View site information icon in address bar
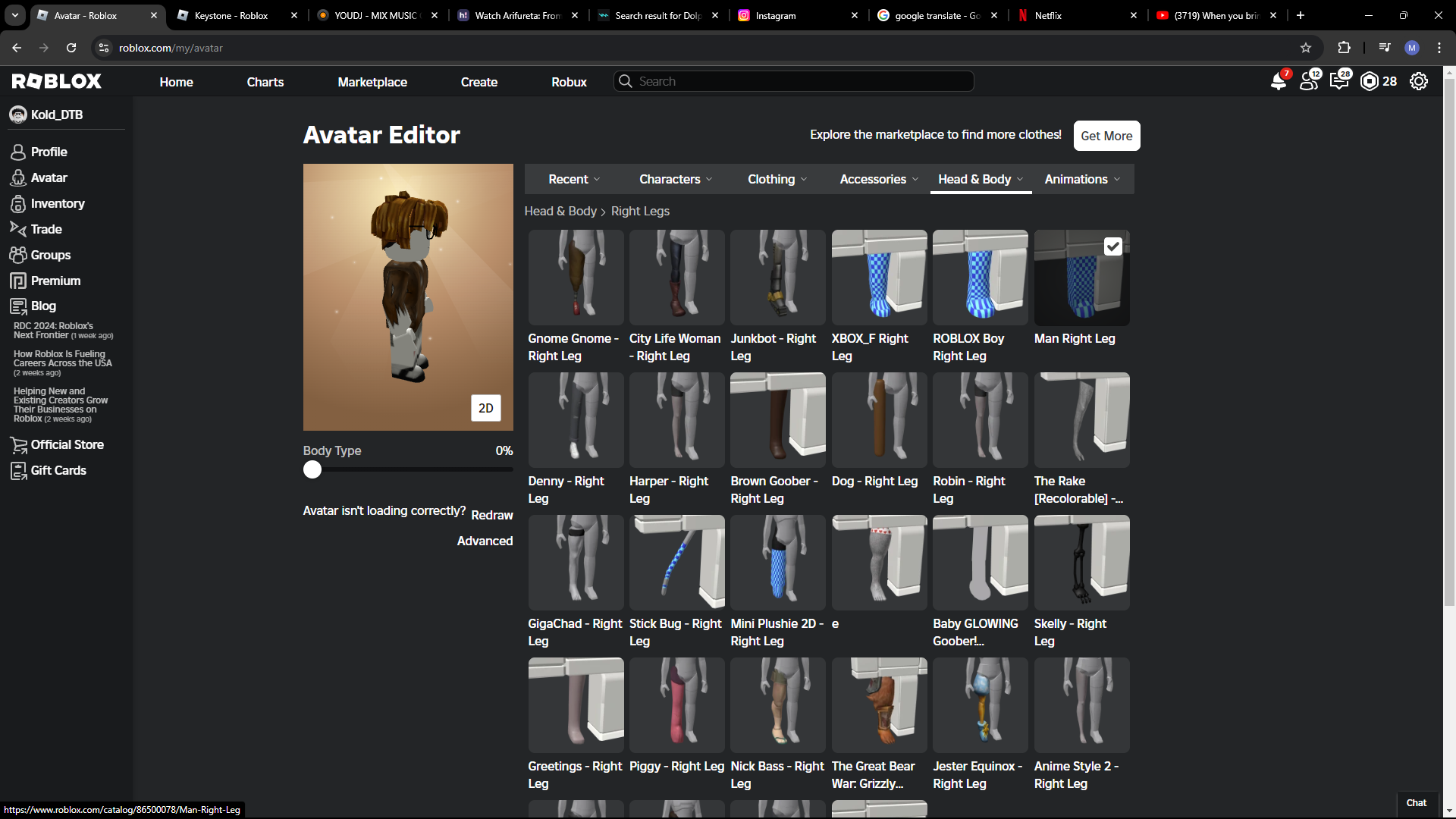1456x819 pixels. click(104, 48)
